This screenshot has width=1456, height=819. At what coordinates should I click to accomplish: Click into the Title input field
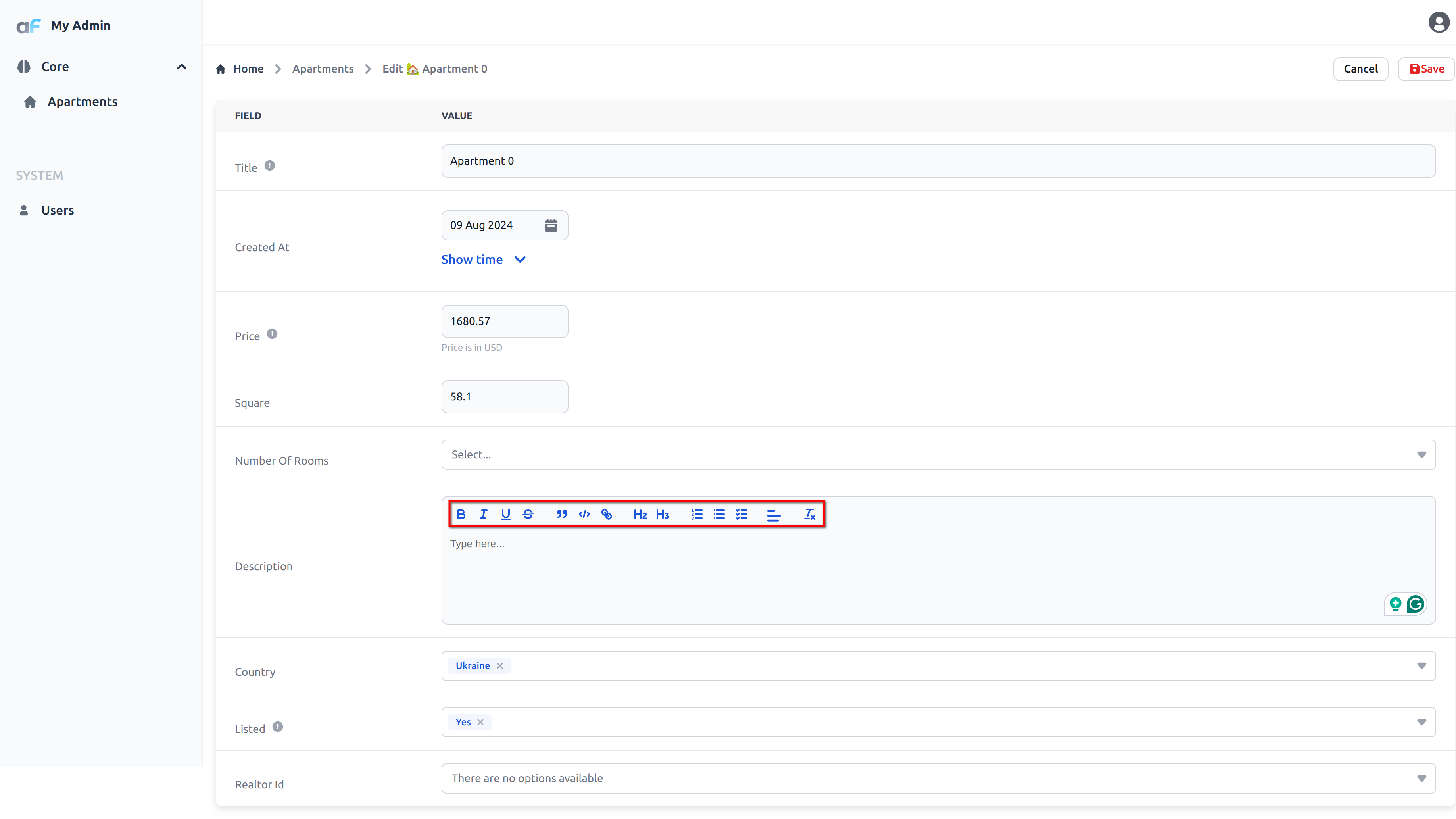click(938, 161)
